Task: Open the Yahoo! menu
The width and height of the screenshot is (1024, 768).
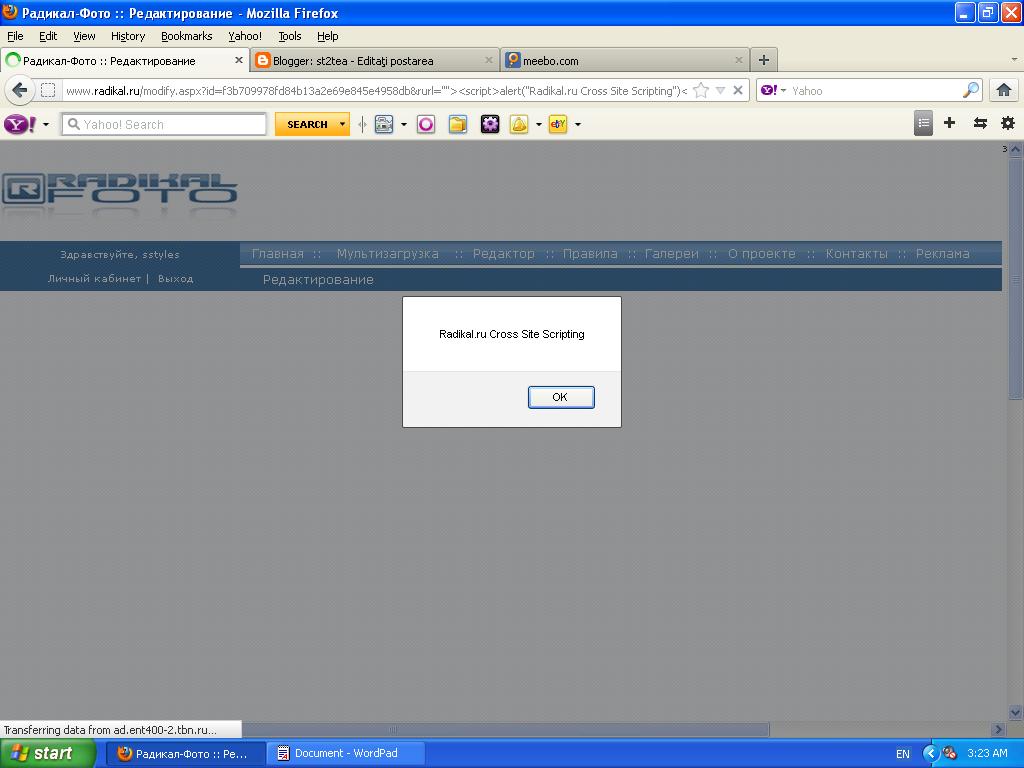Action: tap(245, 36)
